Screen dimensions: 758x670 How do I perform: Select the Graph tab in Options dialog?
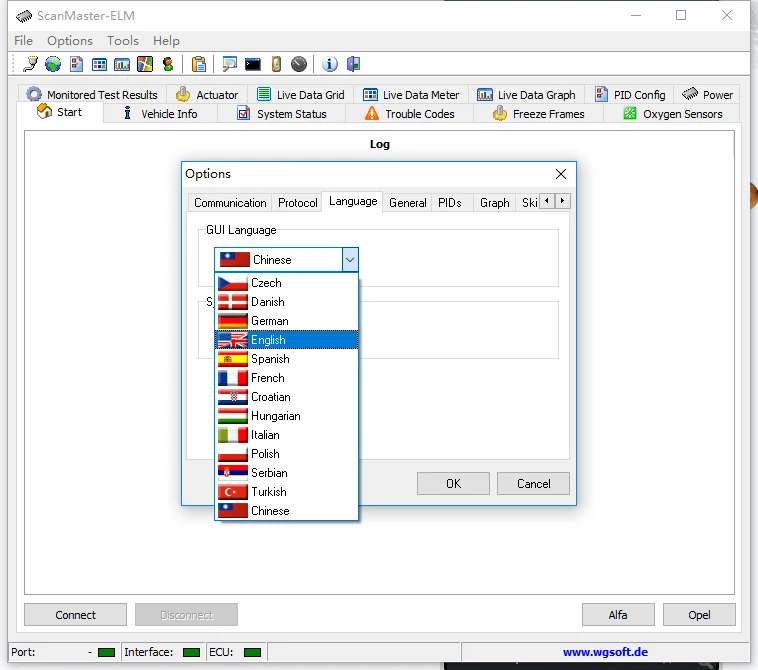(x=495, y=203)
